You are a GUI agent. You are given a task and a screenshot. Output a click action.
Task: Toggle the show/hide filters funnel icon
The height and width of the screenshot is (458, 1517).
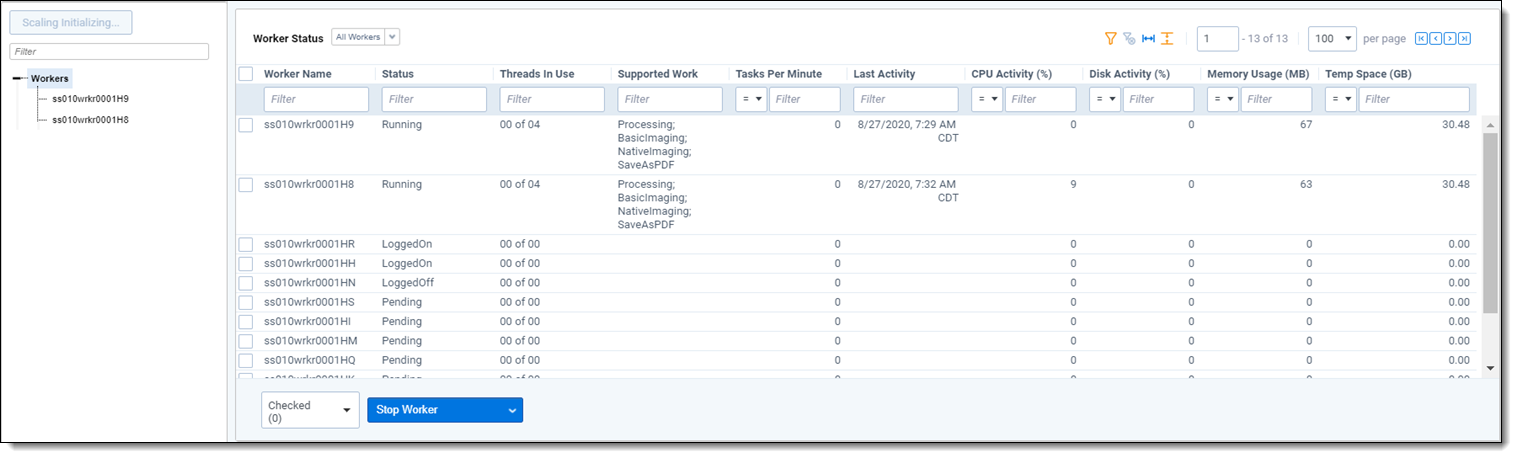(1110, 39)
